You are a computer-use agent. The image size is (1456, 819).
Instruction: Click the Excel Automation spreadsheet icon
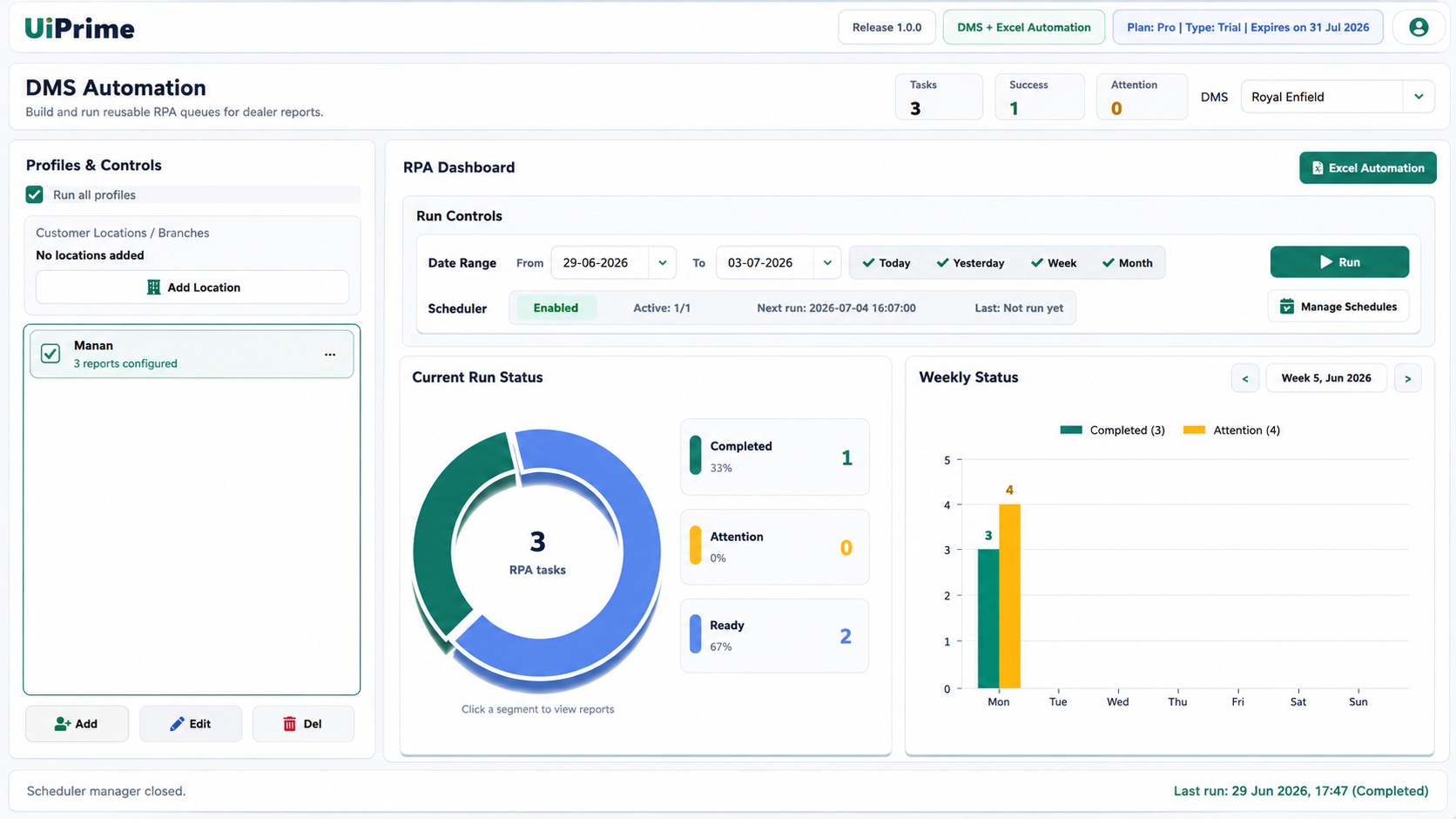(1318, 168)
